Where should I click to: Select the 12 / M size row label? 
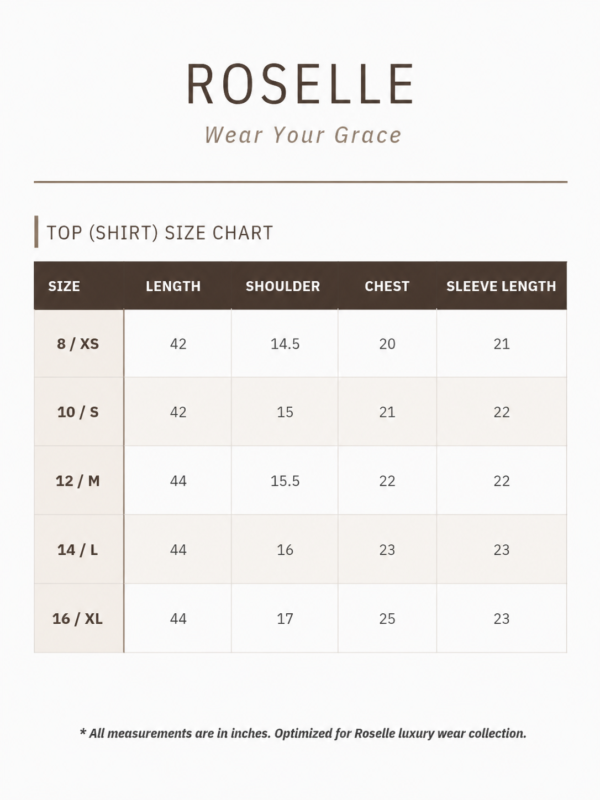[x=78, y=481]
